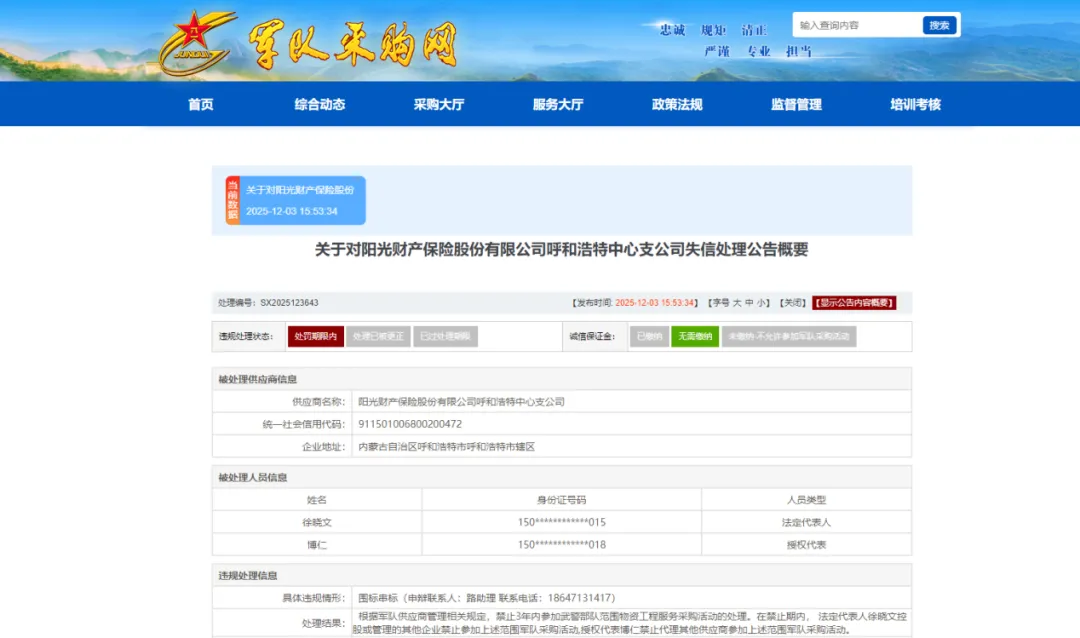The width and height of the screenshot is (1080, 638).
Task: Click the name cell 徐晓文
Action: [317, 522]
